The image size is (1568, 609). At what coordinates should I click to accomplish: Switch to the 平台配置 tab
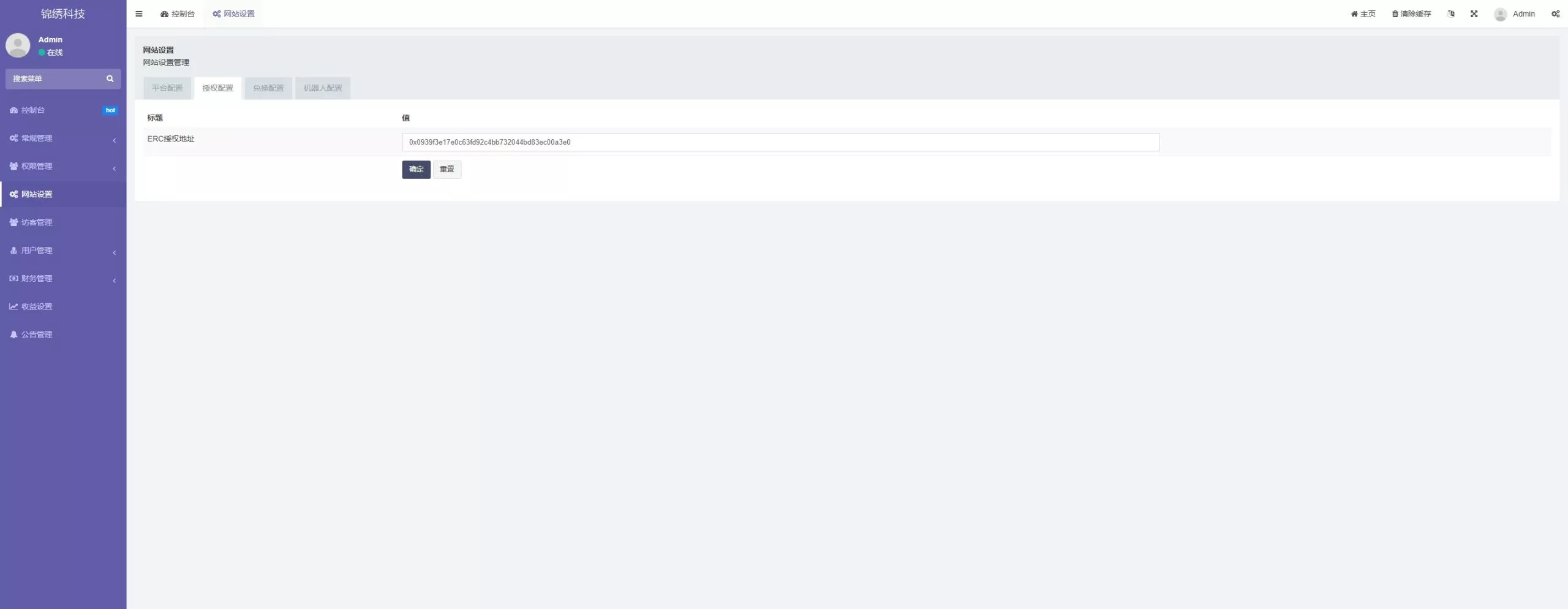(x=167, y=88)
